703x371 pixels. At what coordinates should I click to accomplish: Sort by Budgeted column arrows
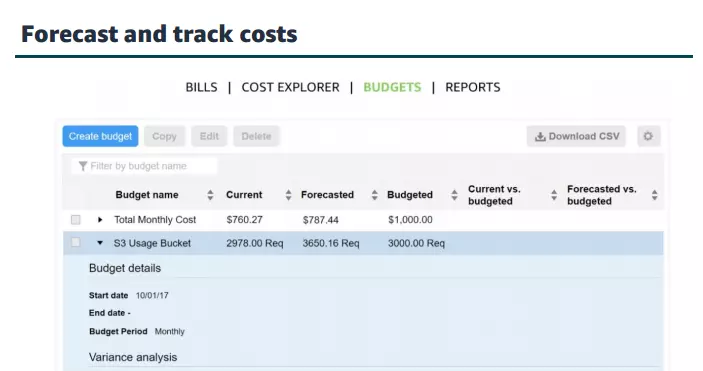(x=454, y=195)
